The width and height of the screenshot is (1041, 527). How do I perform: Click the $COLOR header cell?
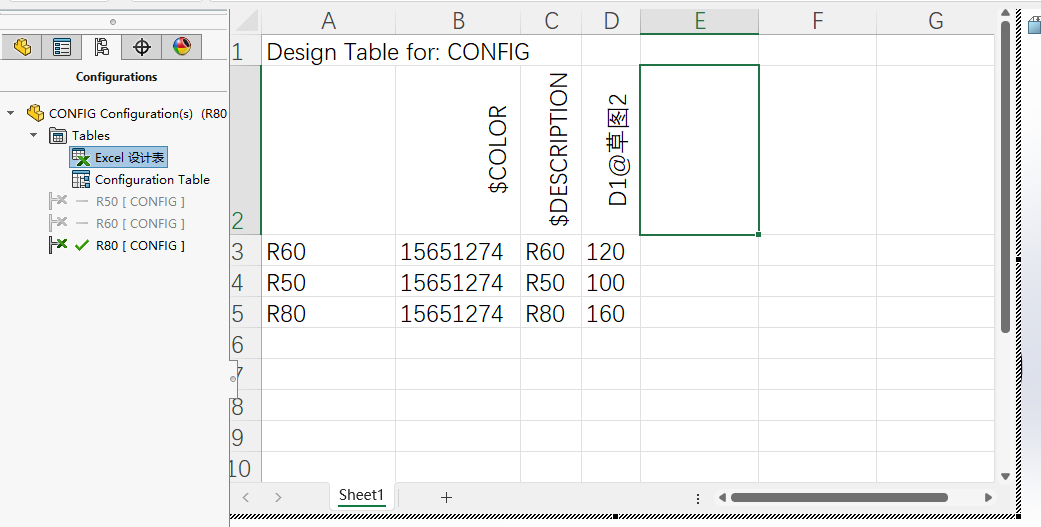coord(458,150)
